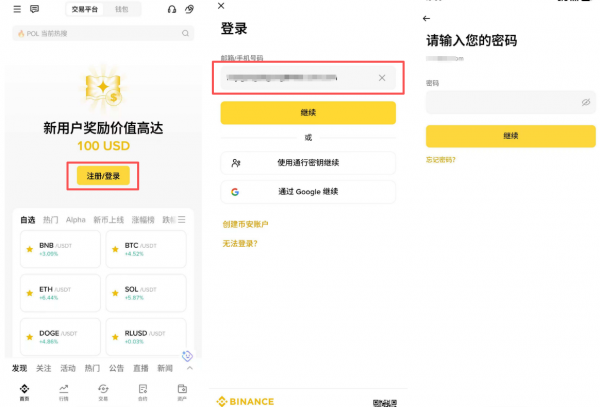600x407 pixels.
Task: Select the 活动 feed tab
Action: pyautogui.click(x=68, y=368)
